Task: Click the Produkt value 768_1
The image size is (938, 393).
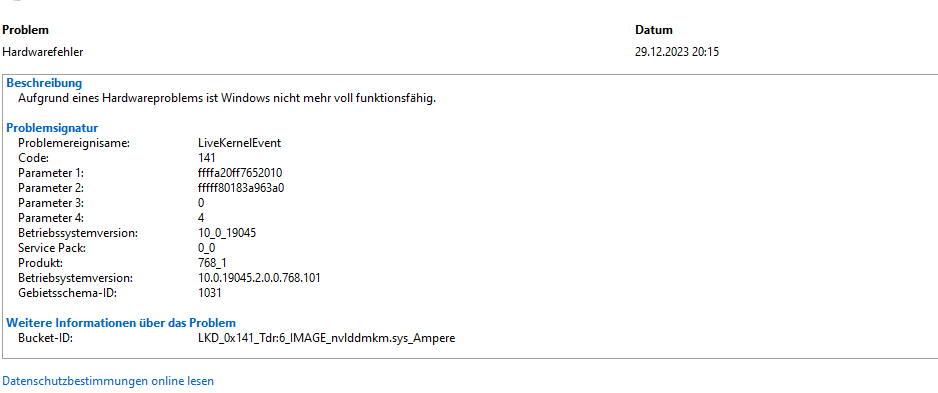Action: [x=212, y=263]
